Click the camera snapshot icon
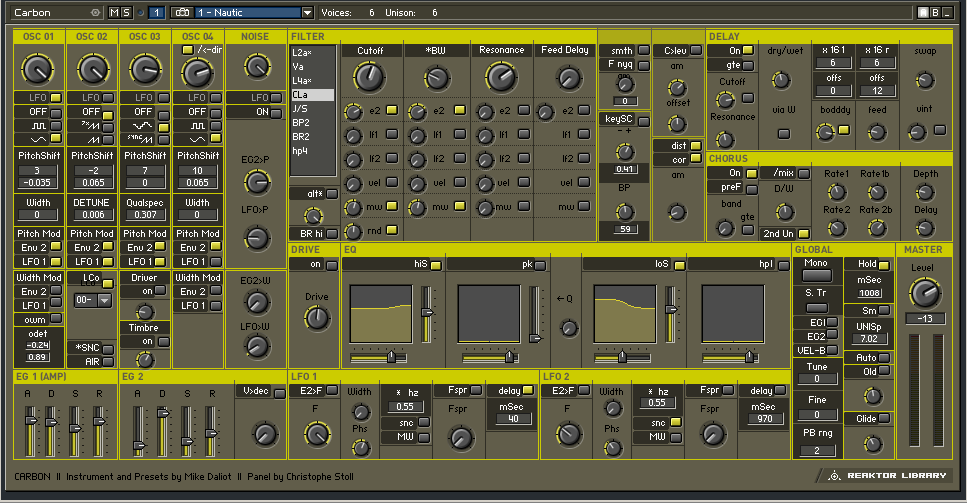 coord(181,12)
